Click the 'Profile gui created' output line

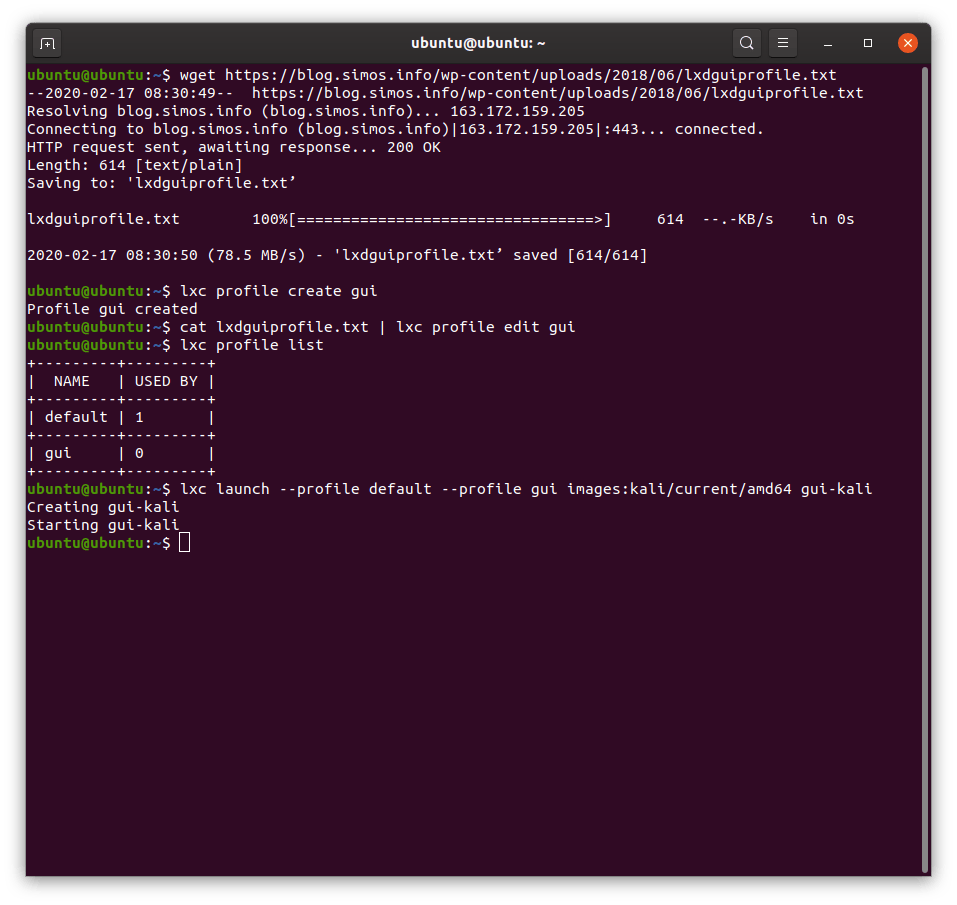coord(112,309)
